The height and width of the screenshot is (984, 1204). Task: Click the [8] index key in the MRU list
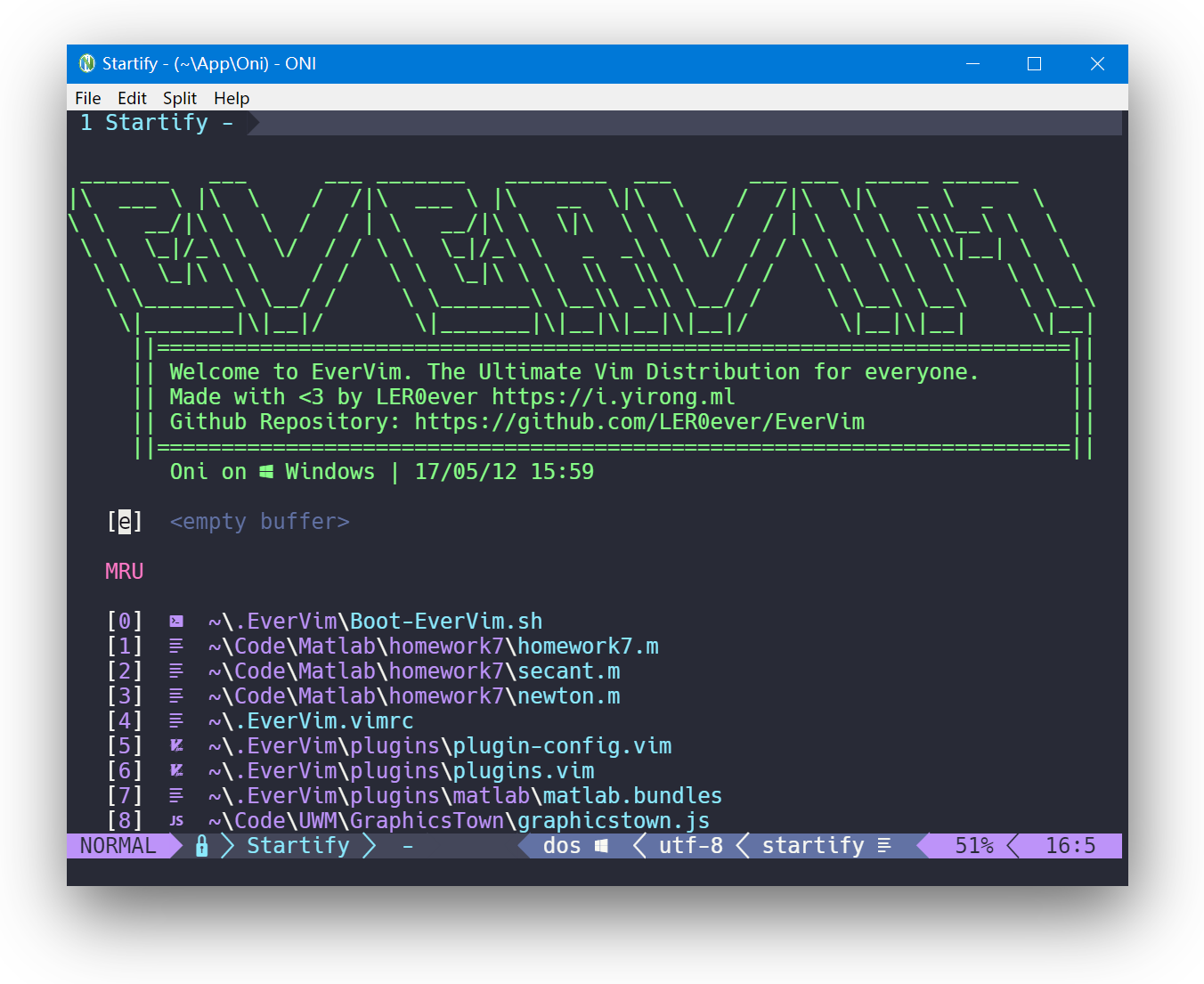click(x=125, y=821)
